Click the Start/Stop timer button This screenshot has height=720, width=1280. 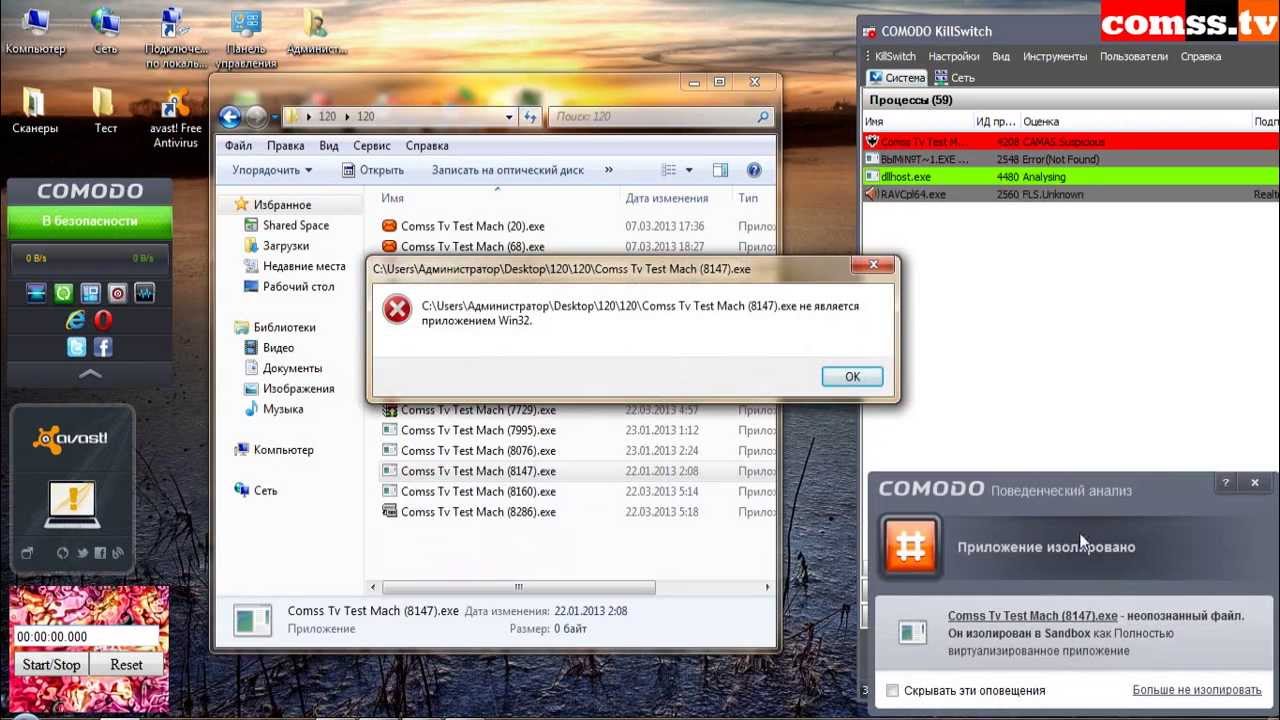(51, 665)
